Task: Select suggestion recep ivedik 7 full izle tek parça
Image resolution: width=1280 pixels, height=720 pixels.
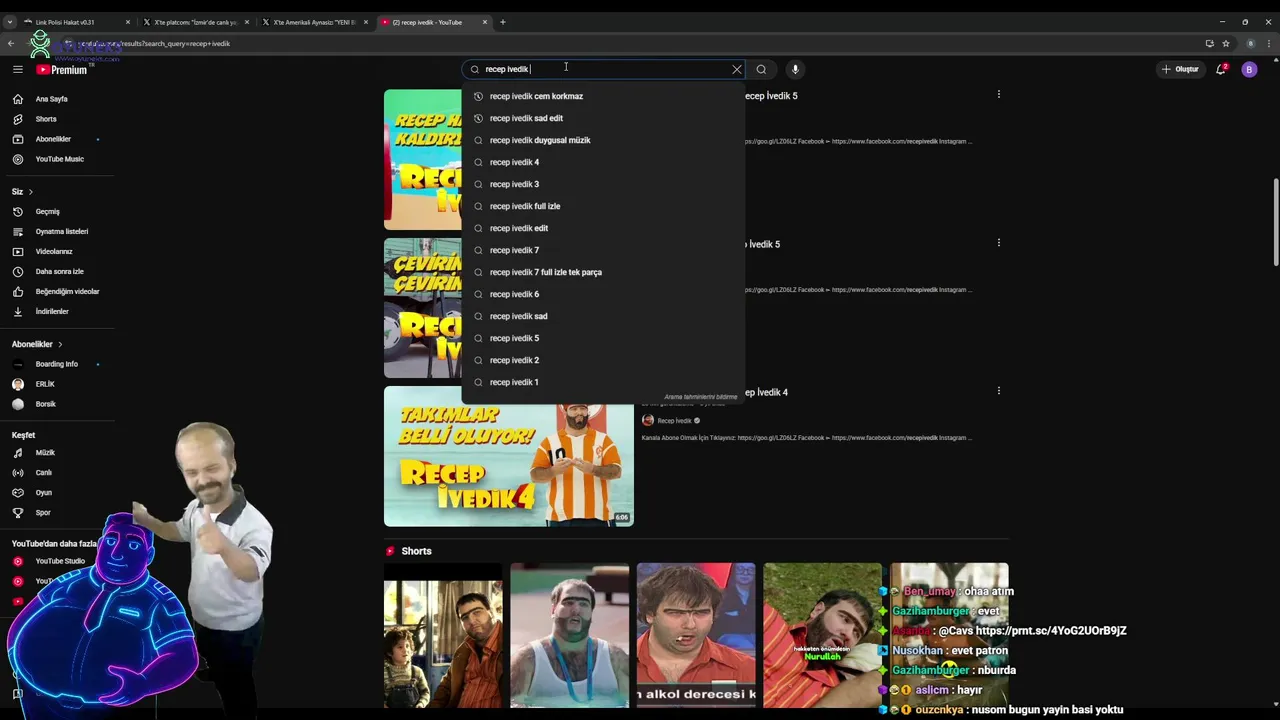Action: pyautogui.click(x=603, y=272)
